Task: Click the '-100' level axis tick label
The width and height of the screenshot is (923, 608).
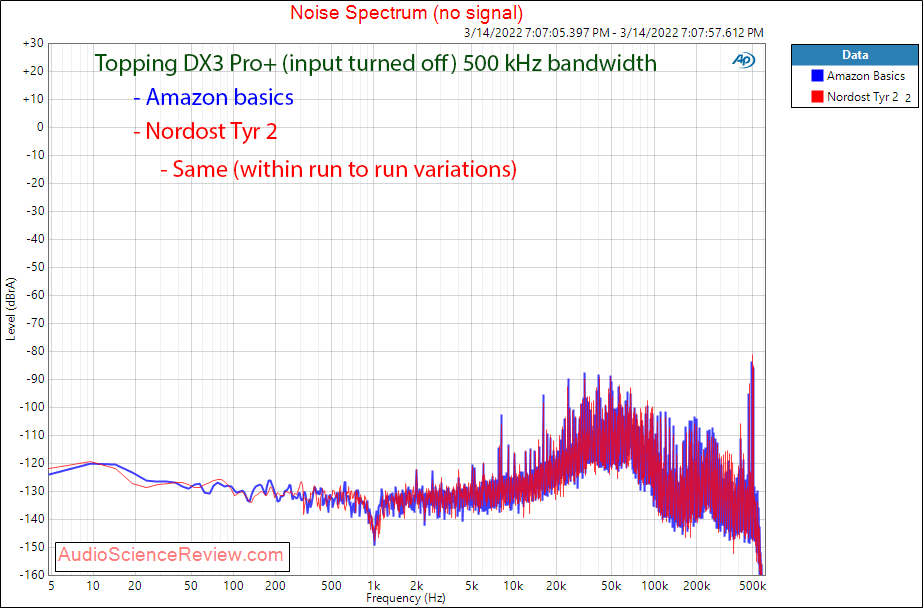Action: click(32, 407)
